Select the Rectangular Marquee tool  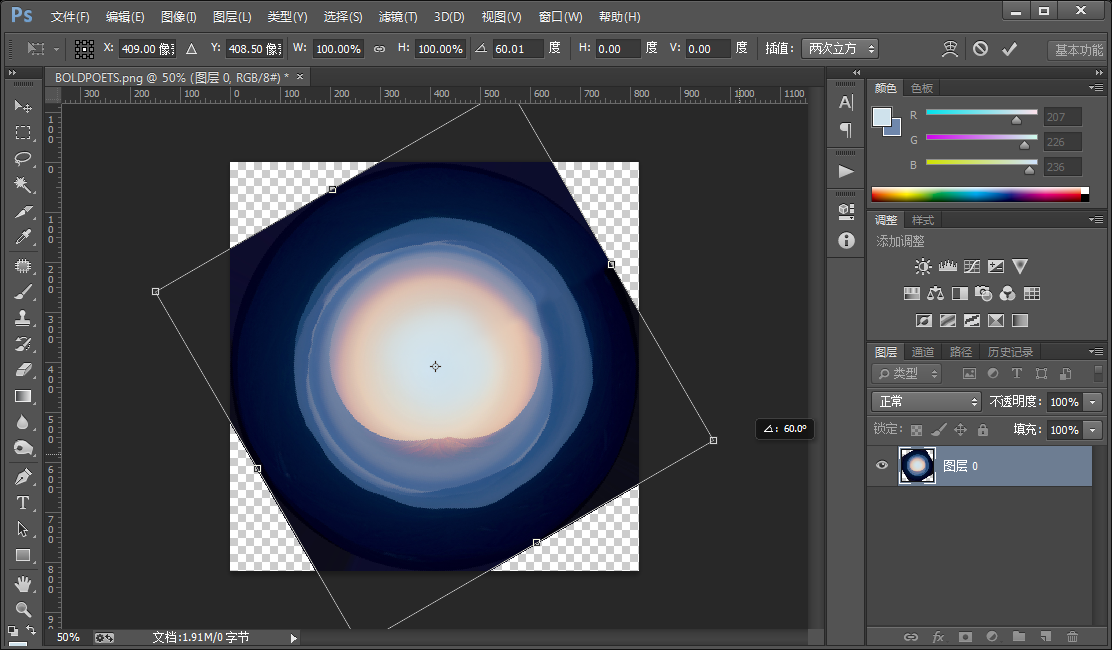pos(23,133)
